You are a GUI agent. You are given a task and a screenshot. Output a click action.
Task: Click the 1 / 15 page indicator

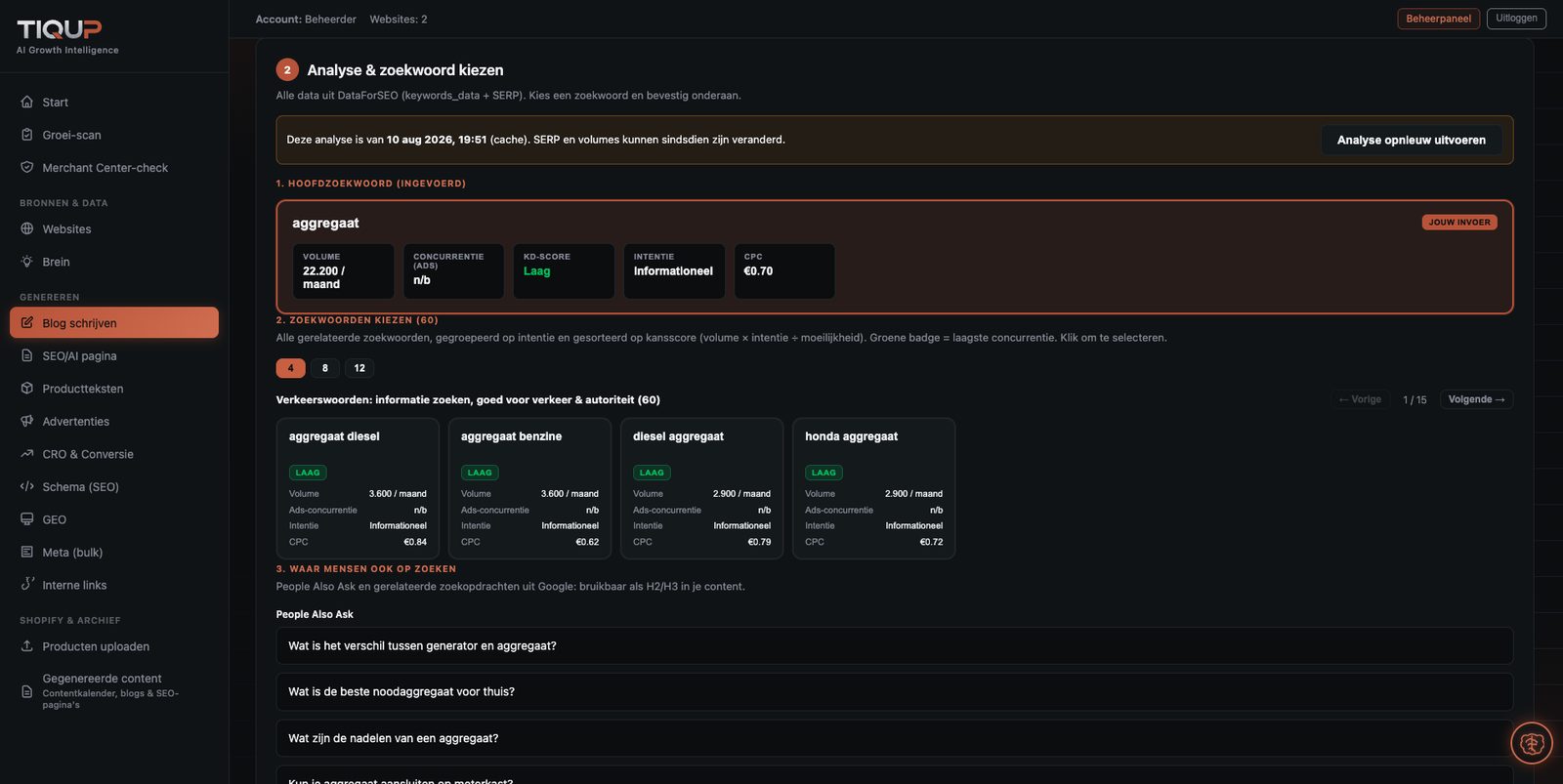coord(1415,399)
